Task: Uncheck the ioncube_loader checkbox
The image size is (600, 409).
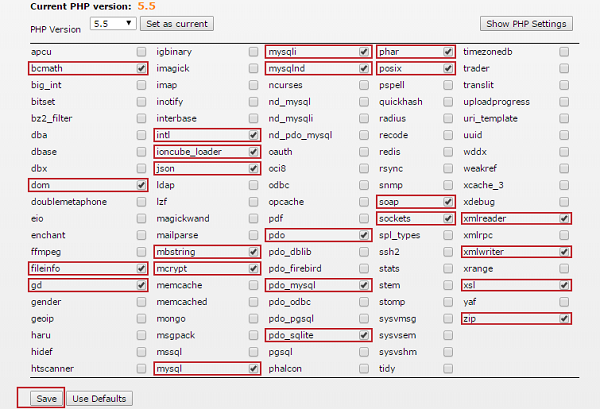Action: pyautogui.click(x=252, y=151)
